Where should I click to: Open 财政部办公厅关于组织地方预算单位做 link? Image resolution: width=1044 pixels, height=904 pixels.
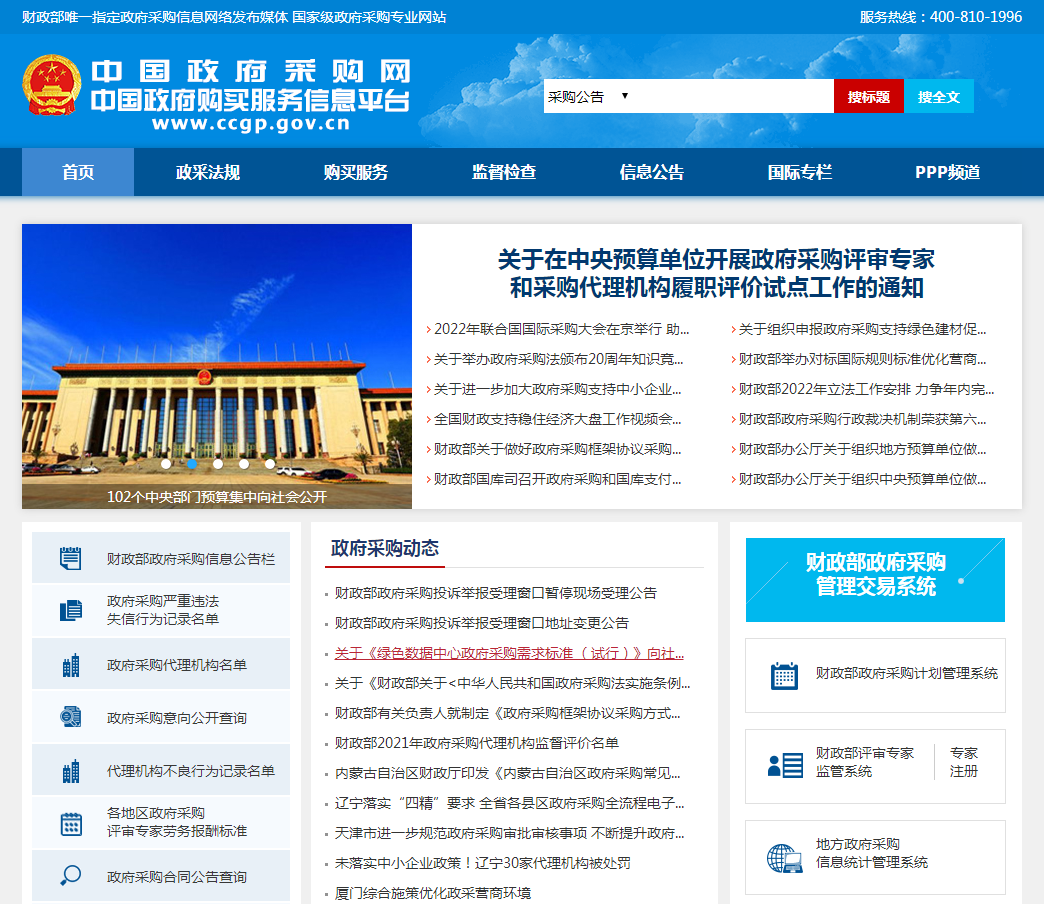pyautogui.click(x=862, y=449)
